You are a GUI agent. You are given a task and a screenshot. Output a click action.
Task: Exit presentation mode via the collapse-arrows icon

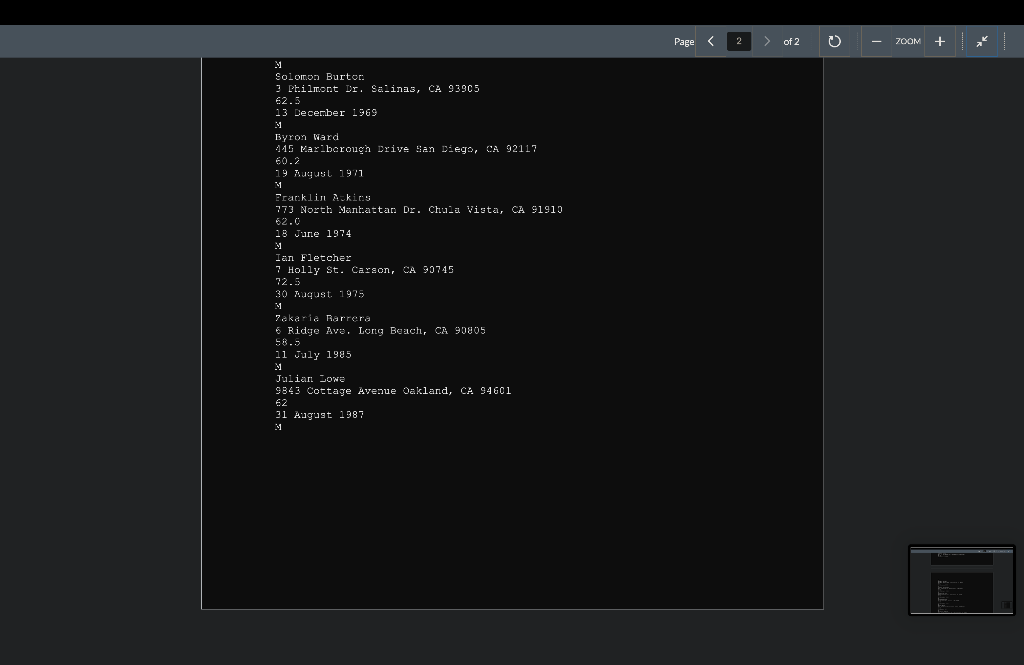pyautogui.click(x=982, y=41)
